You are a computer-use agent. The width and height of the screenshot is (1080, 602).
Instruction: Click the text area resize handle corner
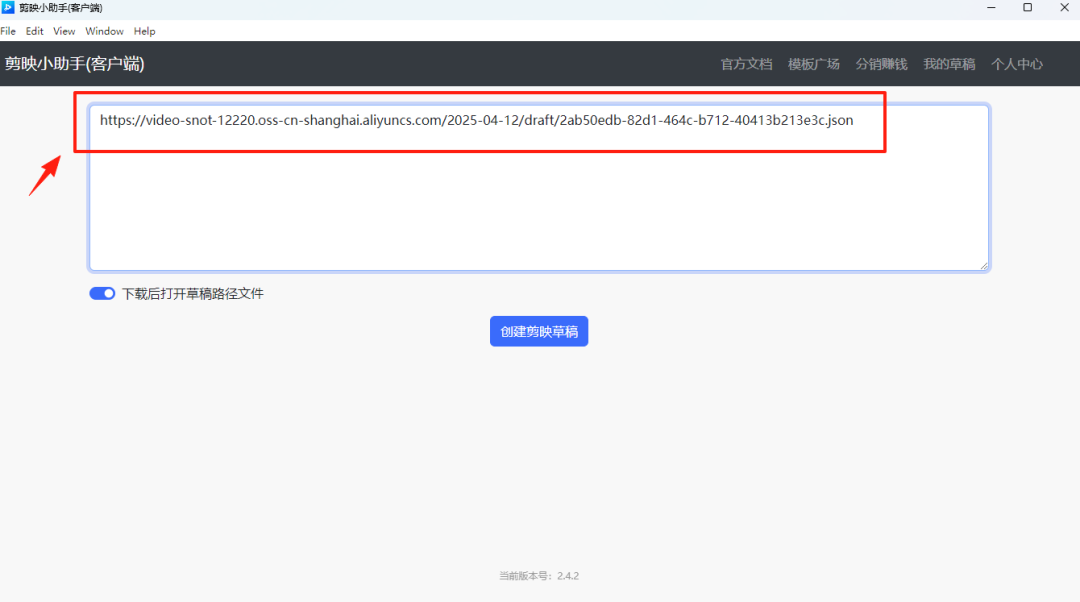pos(984,265)
